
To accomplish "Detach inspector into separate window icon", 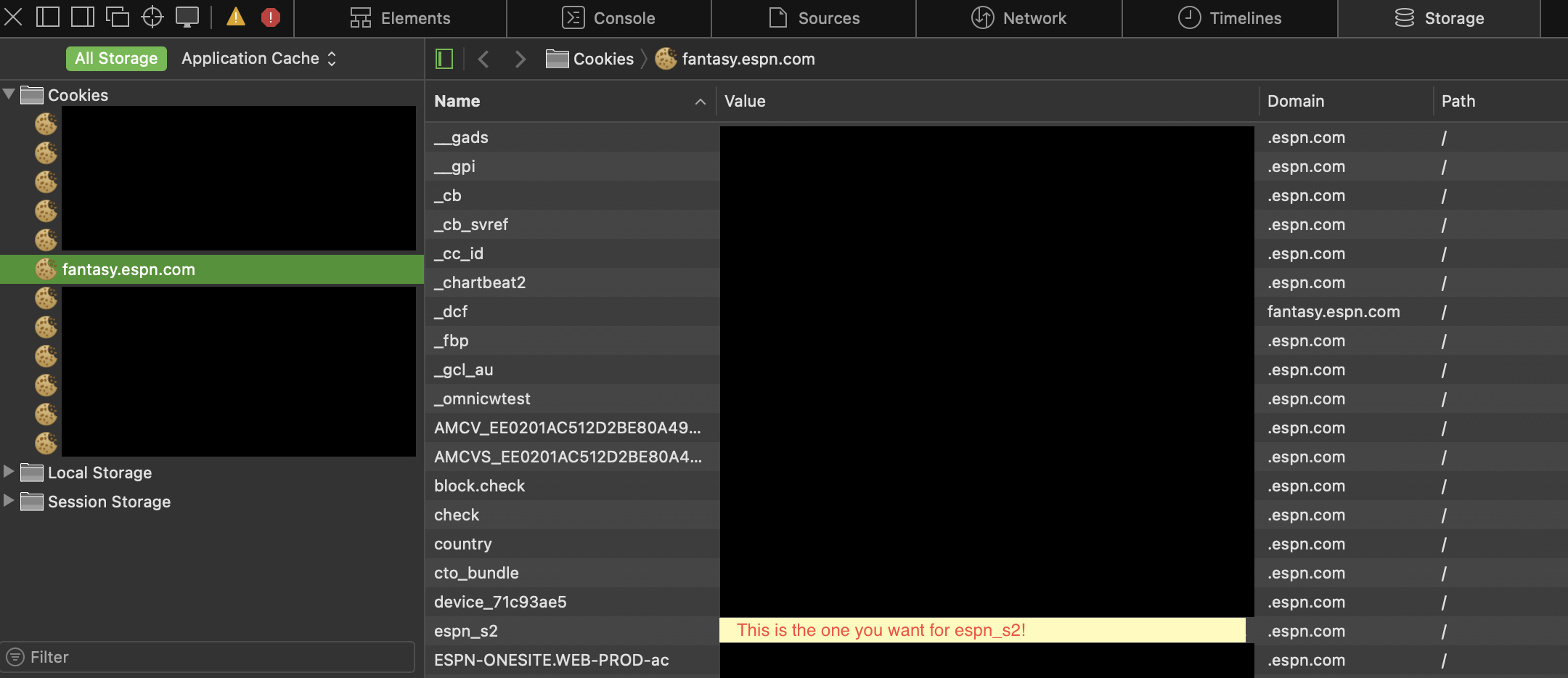I will 117,17.
